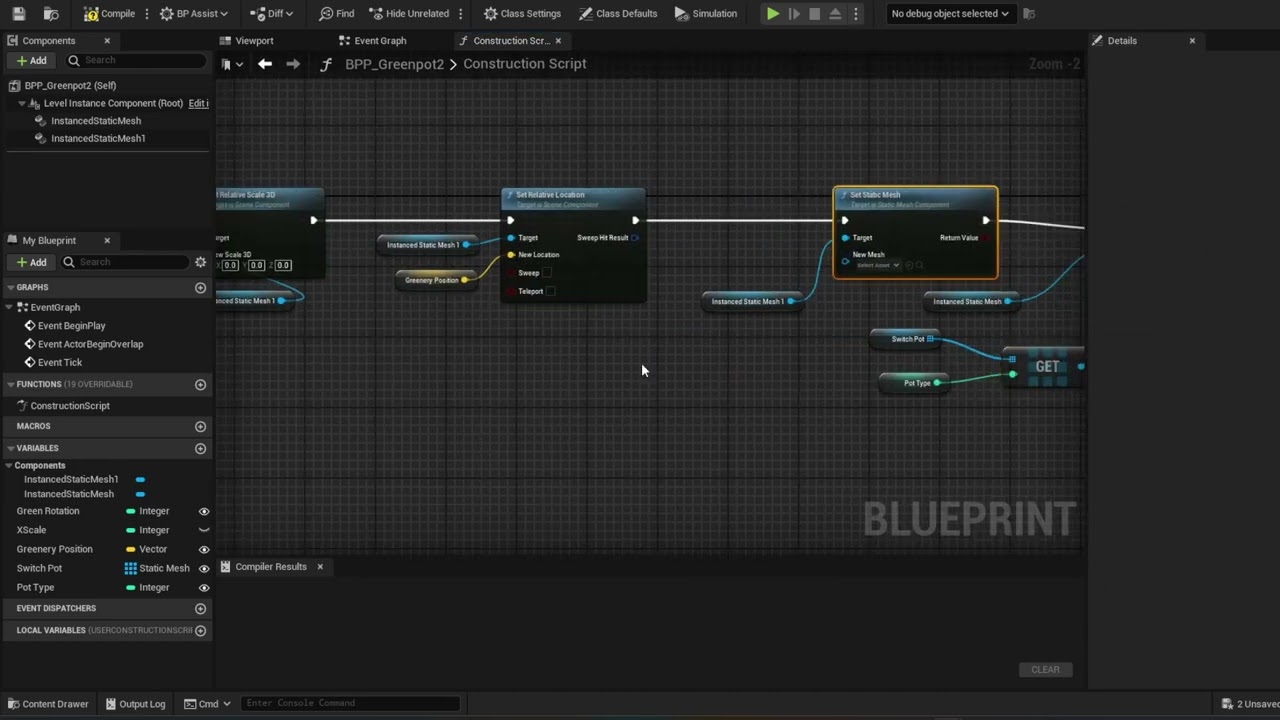1280x720 pixels.
Task: Open compile options menu dots
Action: (147, 14)
